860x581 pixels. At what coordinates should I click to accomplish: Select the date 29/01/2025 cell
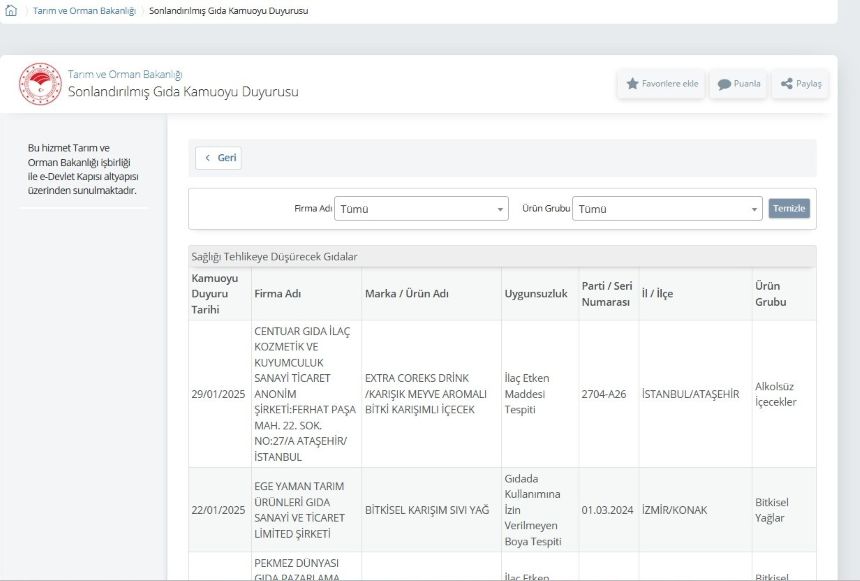tap(218, 394)
